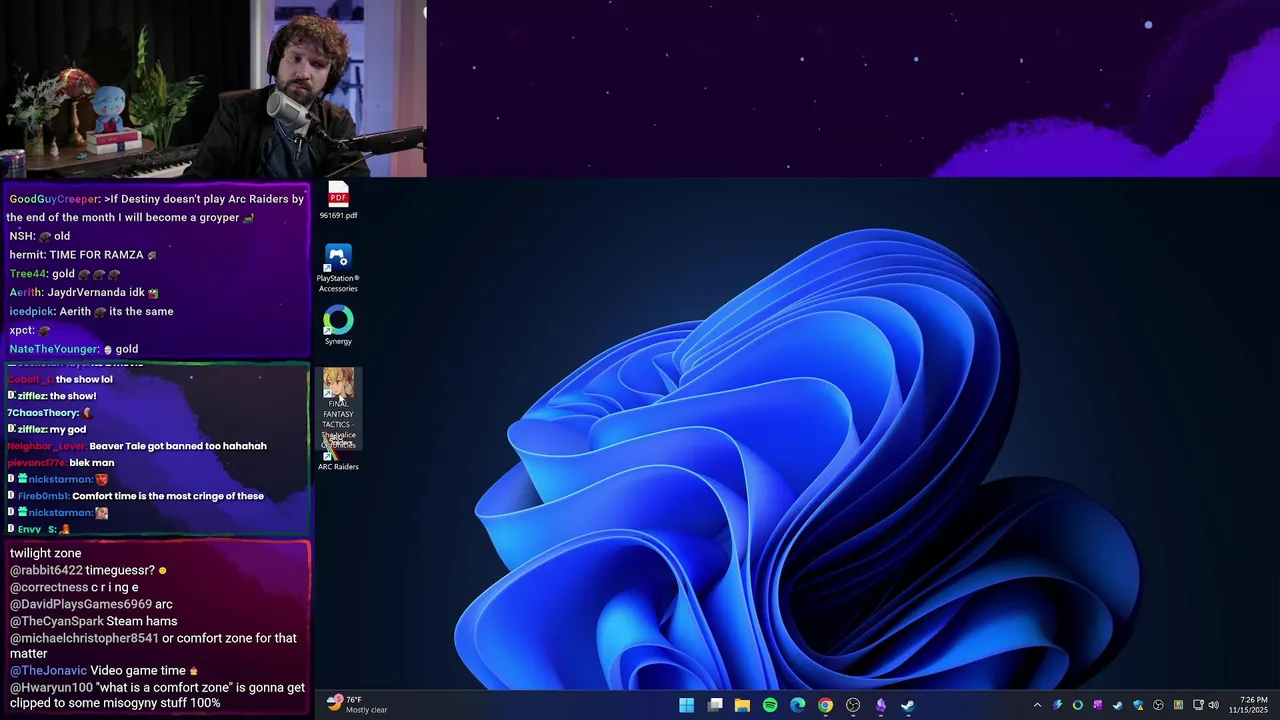The height and width of the screenshot is (720, 1280).
Task: Open network settings tray icon
Action: click(x=1198, y=705)
